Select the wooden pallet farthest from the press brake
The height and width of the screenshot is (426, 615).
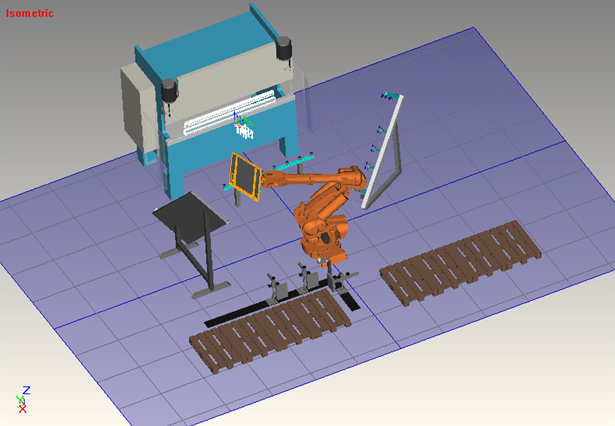461,262
